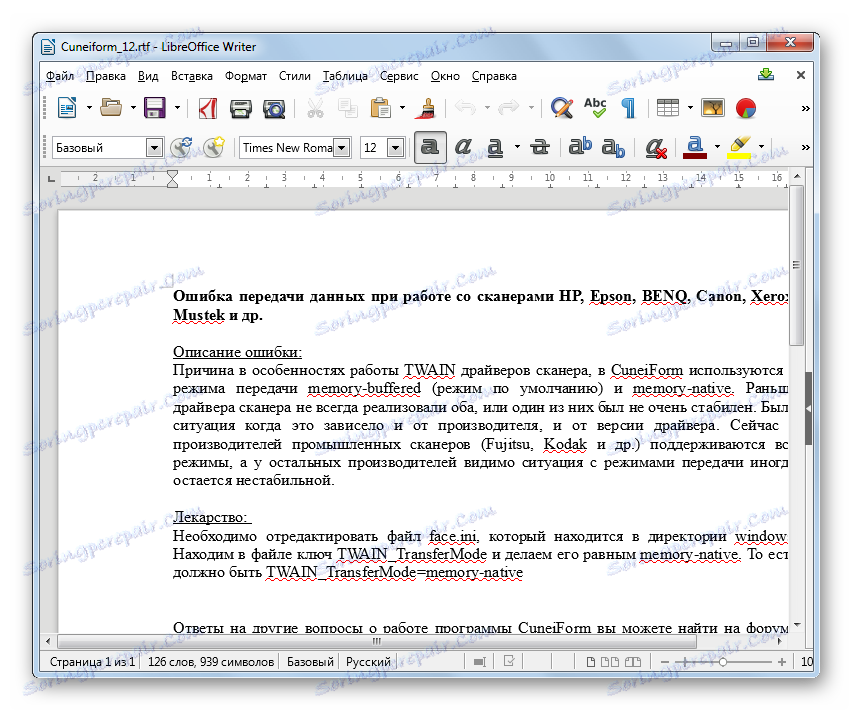The image size is (853, 711).
Task: Open the Файл menu
Action: (x=60, y=76)
